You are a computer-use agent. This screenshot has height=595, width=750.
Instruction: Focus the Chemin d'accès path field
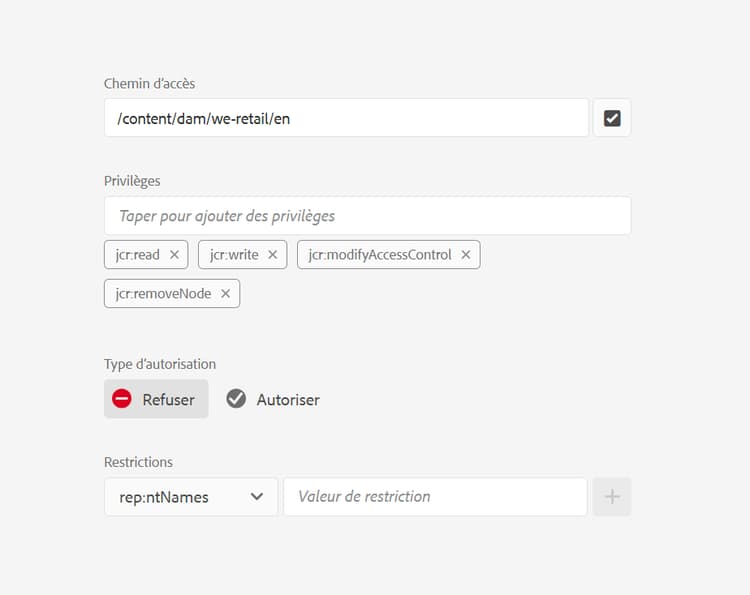(346, 118)
